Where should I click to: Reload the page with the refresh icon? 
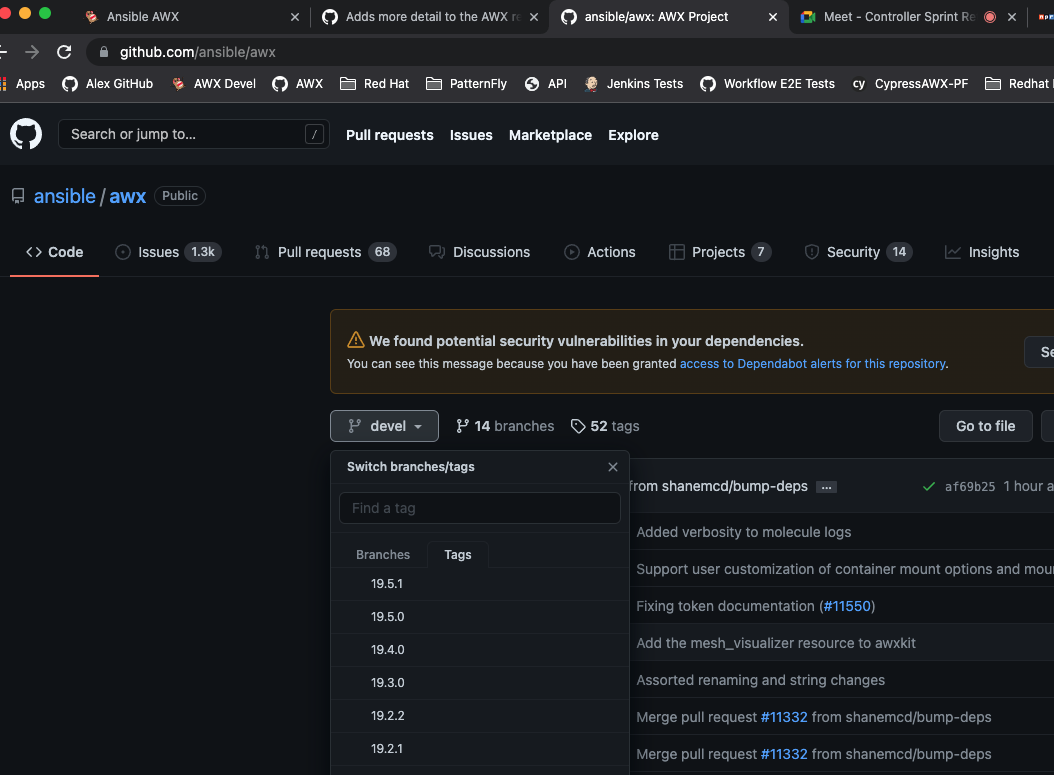(x=64, y=52)
